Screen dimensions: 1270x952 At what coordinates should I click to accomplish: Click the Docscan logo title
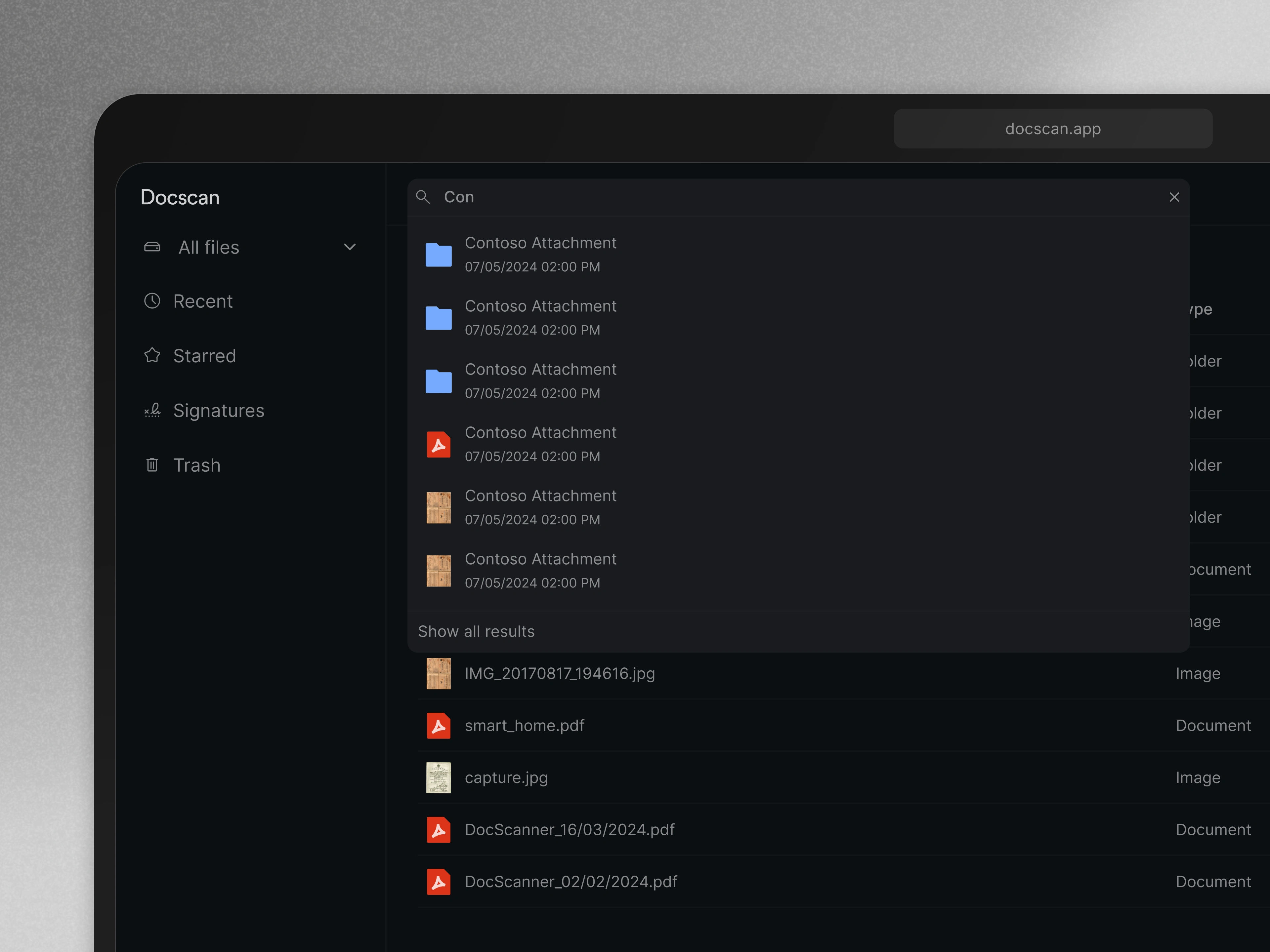180,197
